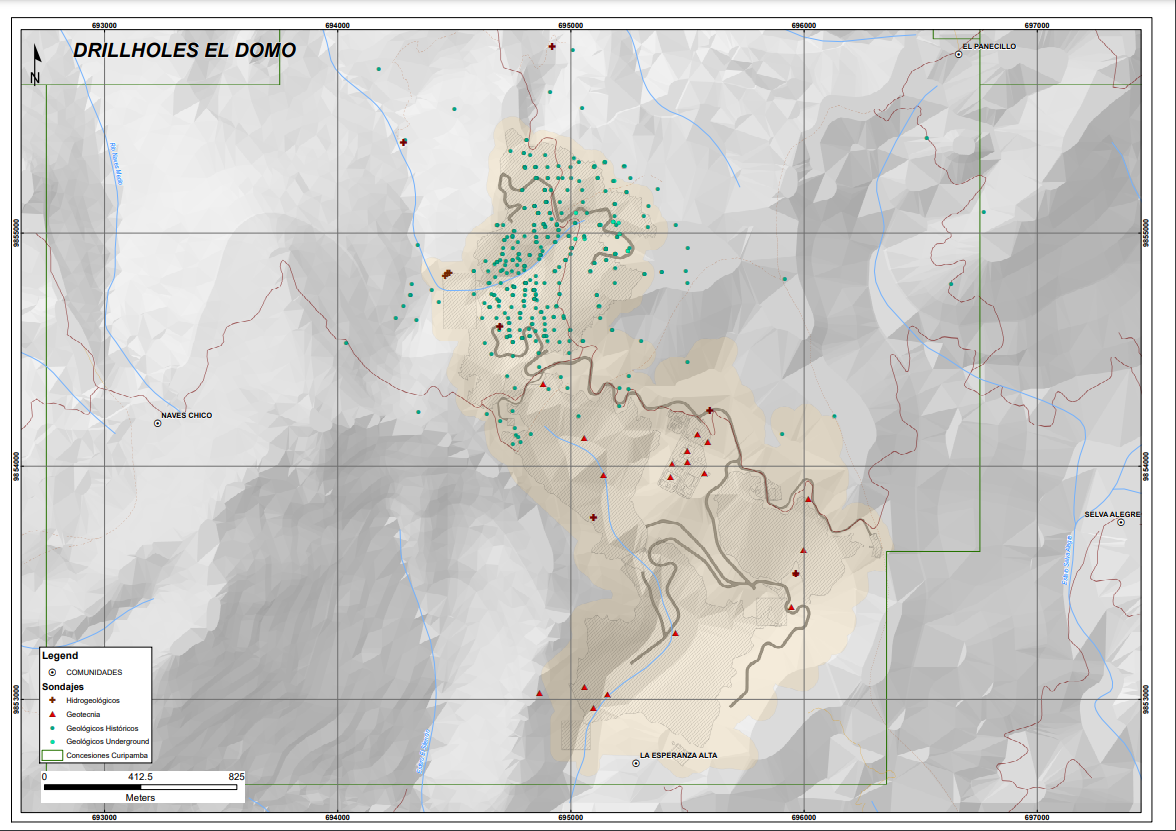Select the red Geotecnia triangle in legend
The height and width of the screenshot is (831, 1176).
tap(52, 714)
